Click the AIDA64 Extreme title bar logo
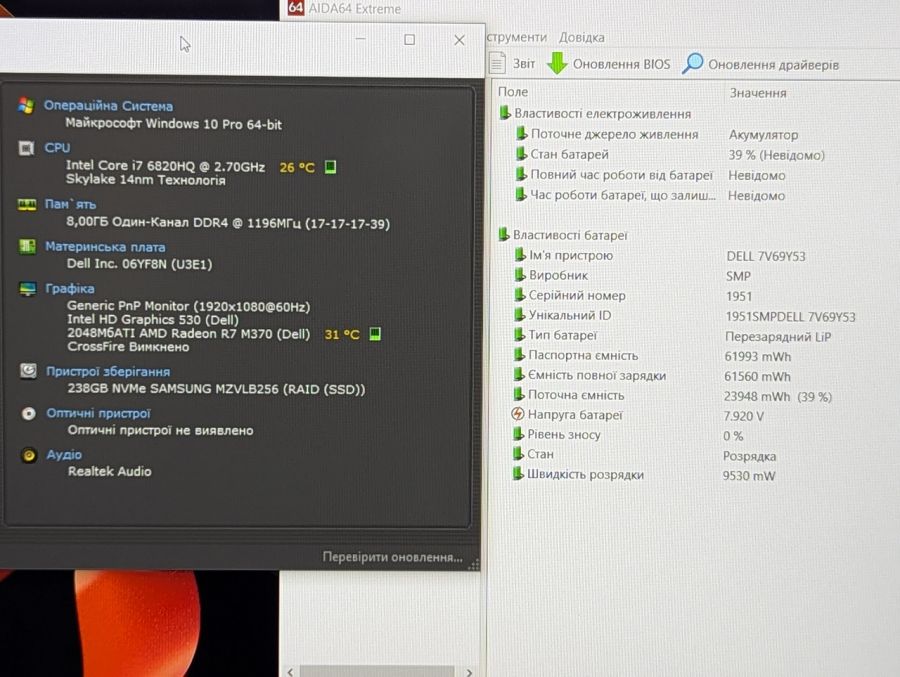The height and width of the screenshot is (677, 900). coord(296,7)
